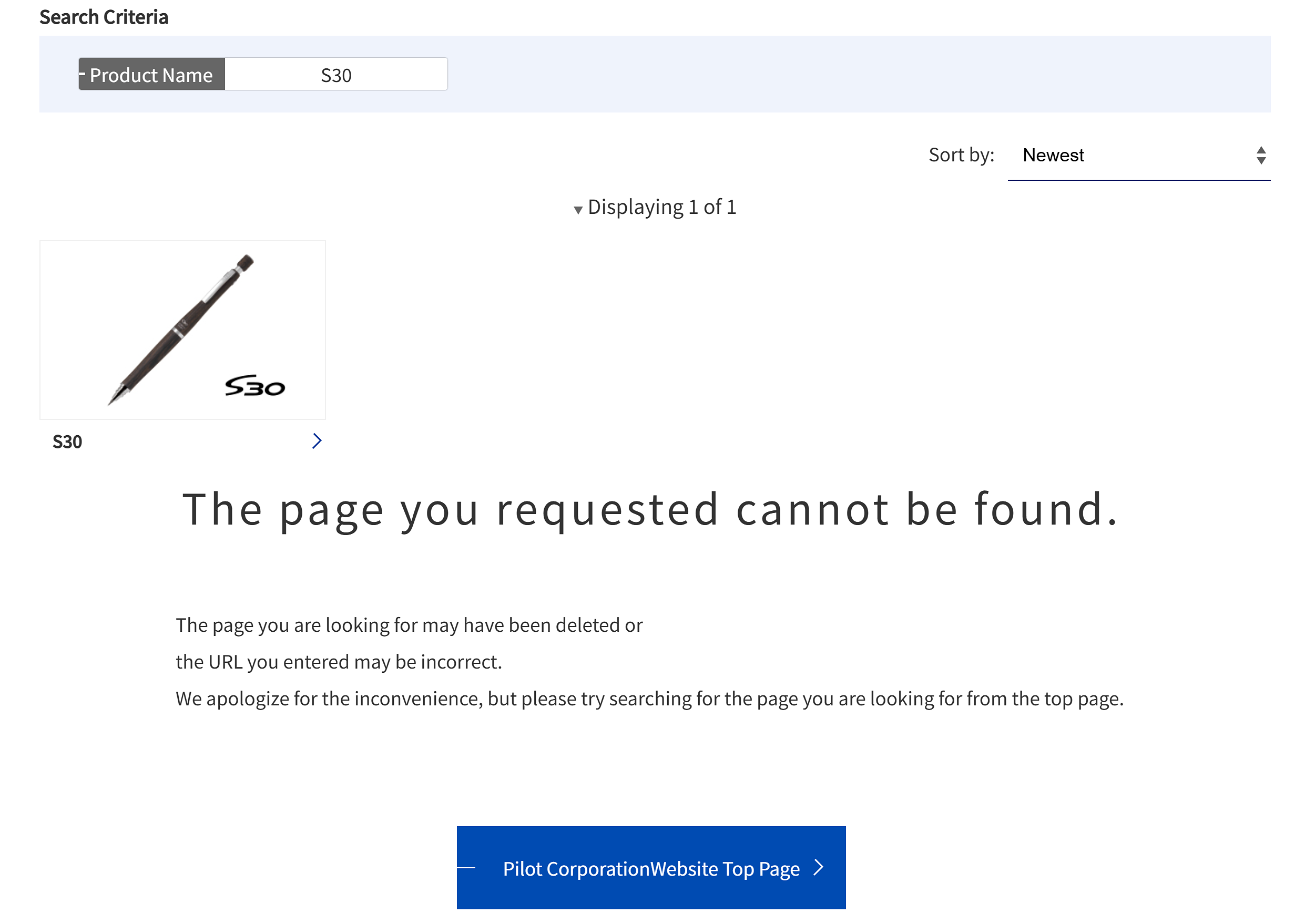Click the S30 pencil product thumbnail
The height and width of the screenshot is (924, 1315).
point(182,330)
